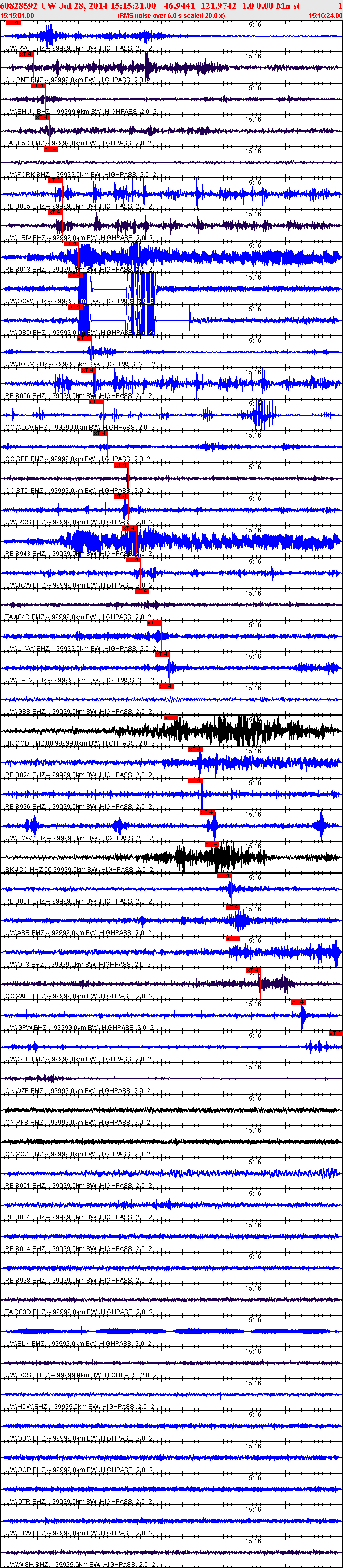Select the CC.CLCV EHZ trace label
This screenshot has height=1568, width=343.
pyautogui.click(x=79, y=428)
